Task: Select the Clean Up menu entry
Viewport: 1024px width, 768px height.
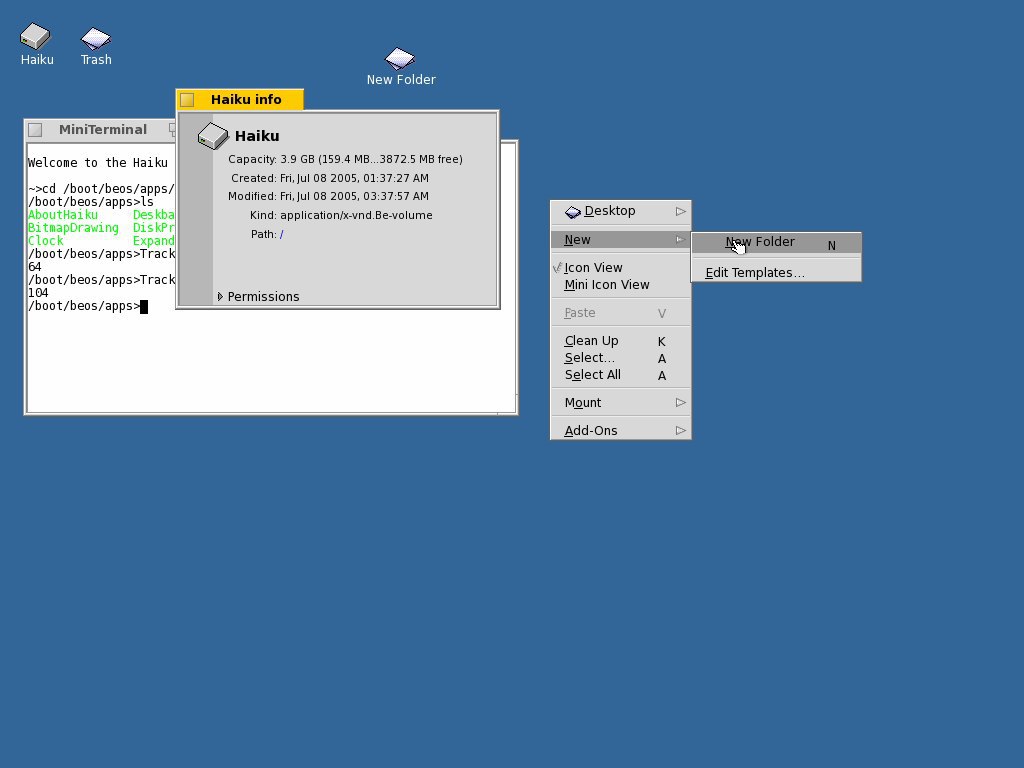Action: (620, 341)
